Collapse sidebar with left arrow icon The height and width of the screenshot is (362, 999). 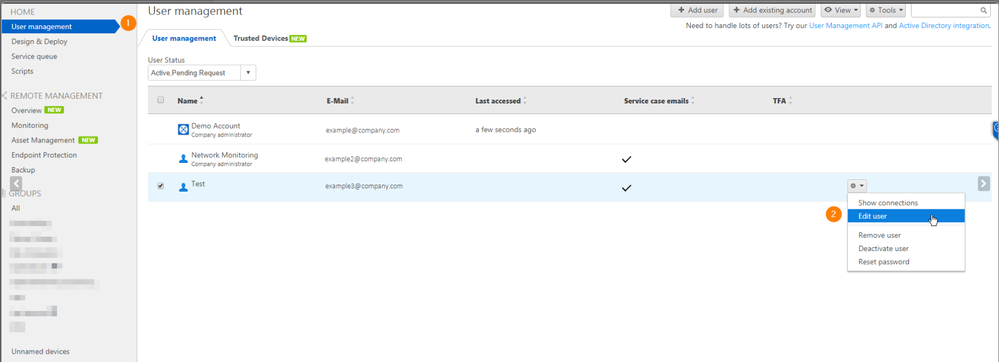coord(16,184)
